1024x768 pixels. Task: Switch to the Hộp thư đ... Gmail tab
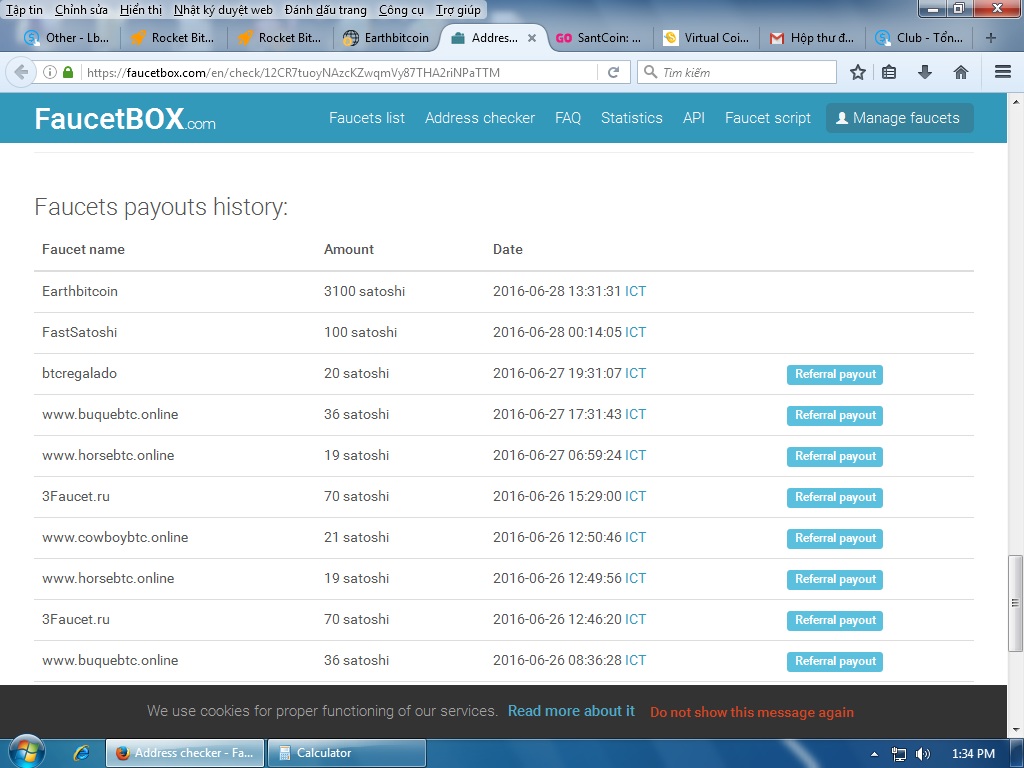tap(812, 38)
